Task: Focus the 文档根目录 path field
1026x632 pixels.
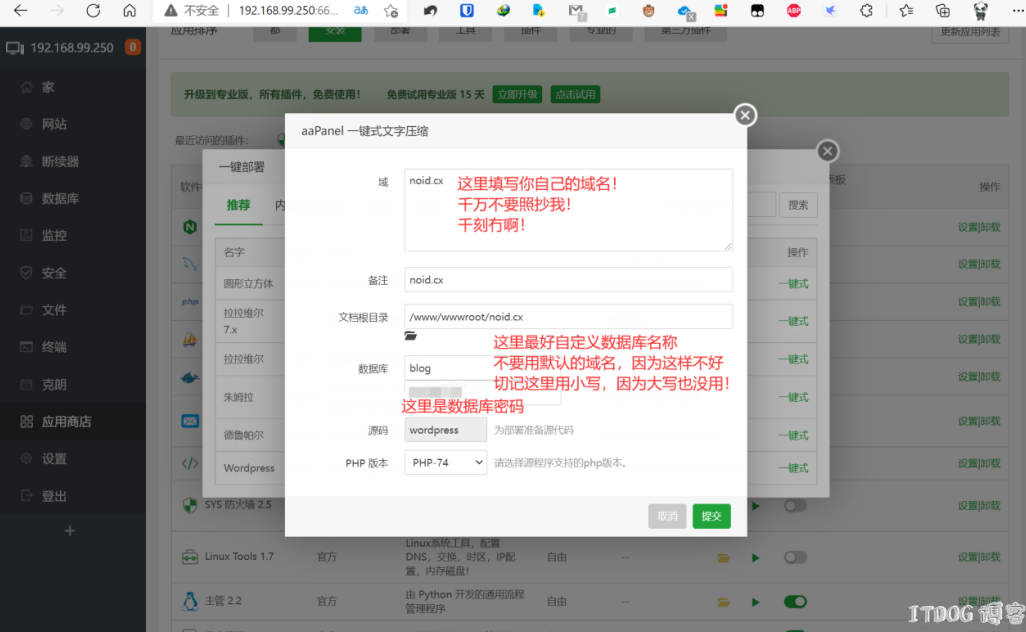Action: (568, 317)
